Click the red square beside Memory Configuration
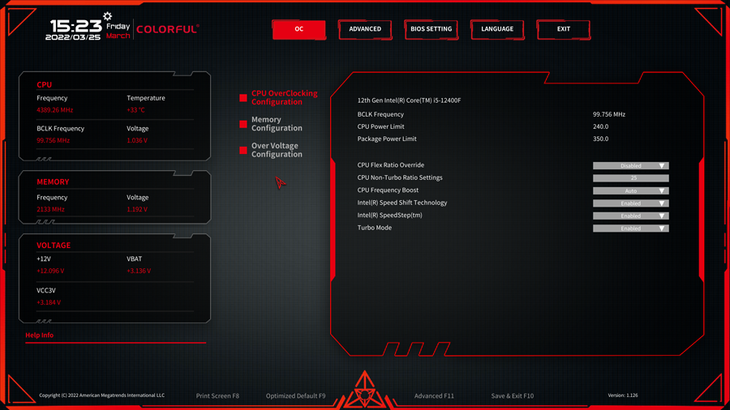The image size is (730, 410). tap(243, 123)
